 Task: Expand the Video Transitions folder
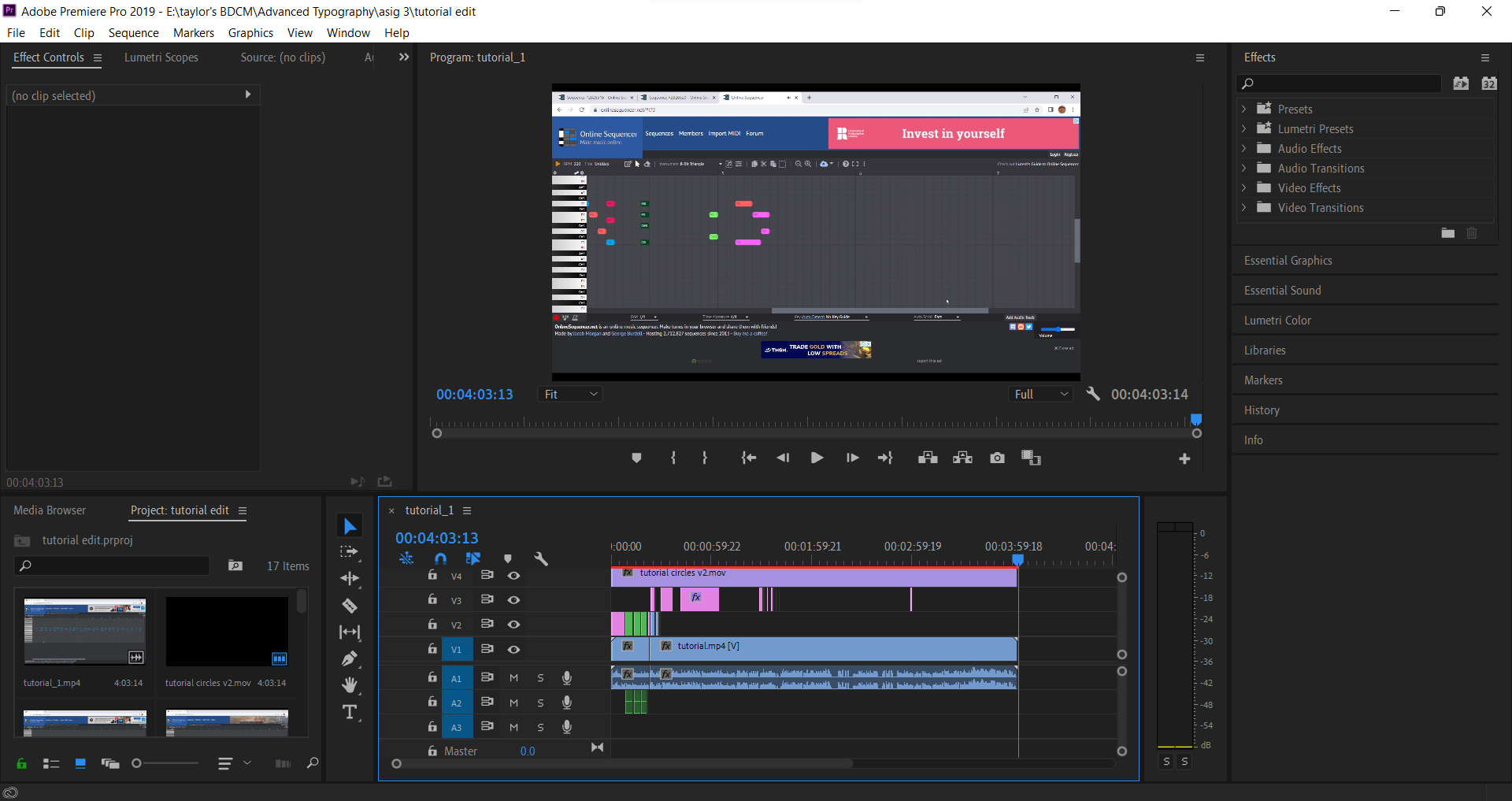point(1243,207)
